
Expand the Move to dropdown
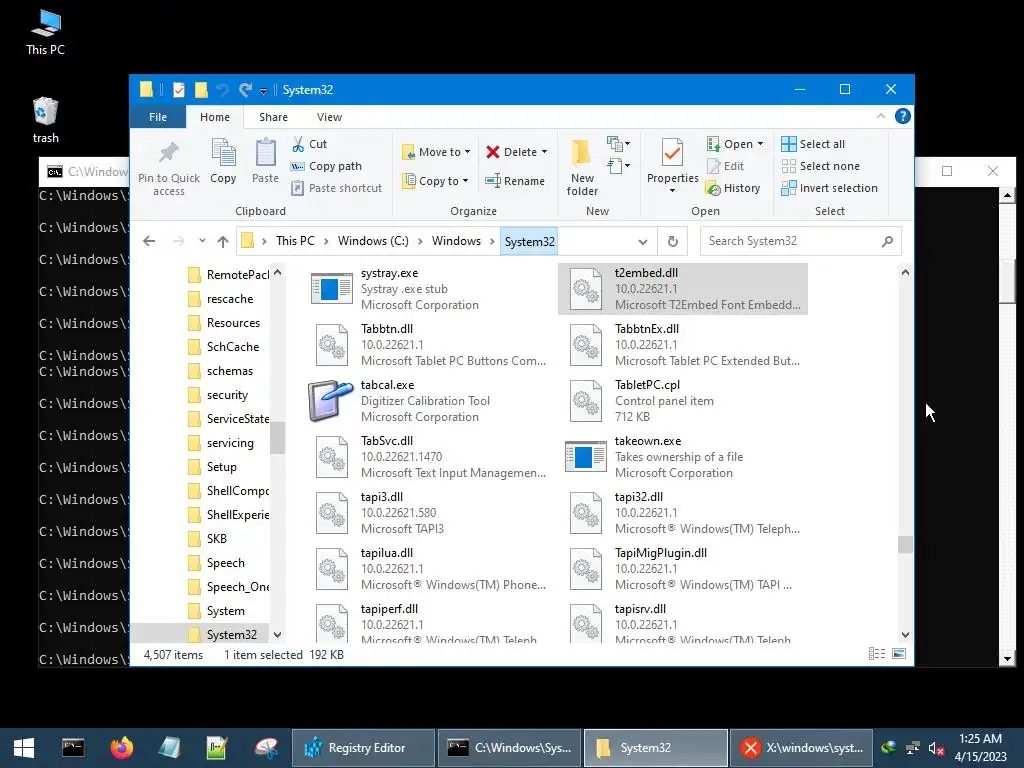point(467,152)
